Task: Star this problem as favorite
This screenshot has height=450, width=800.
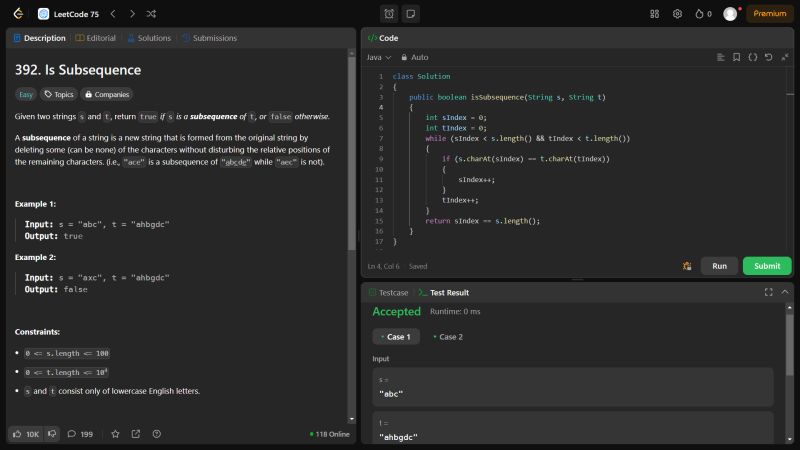Action: click(115, 434)
